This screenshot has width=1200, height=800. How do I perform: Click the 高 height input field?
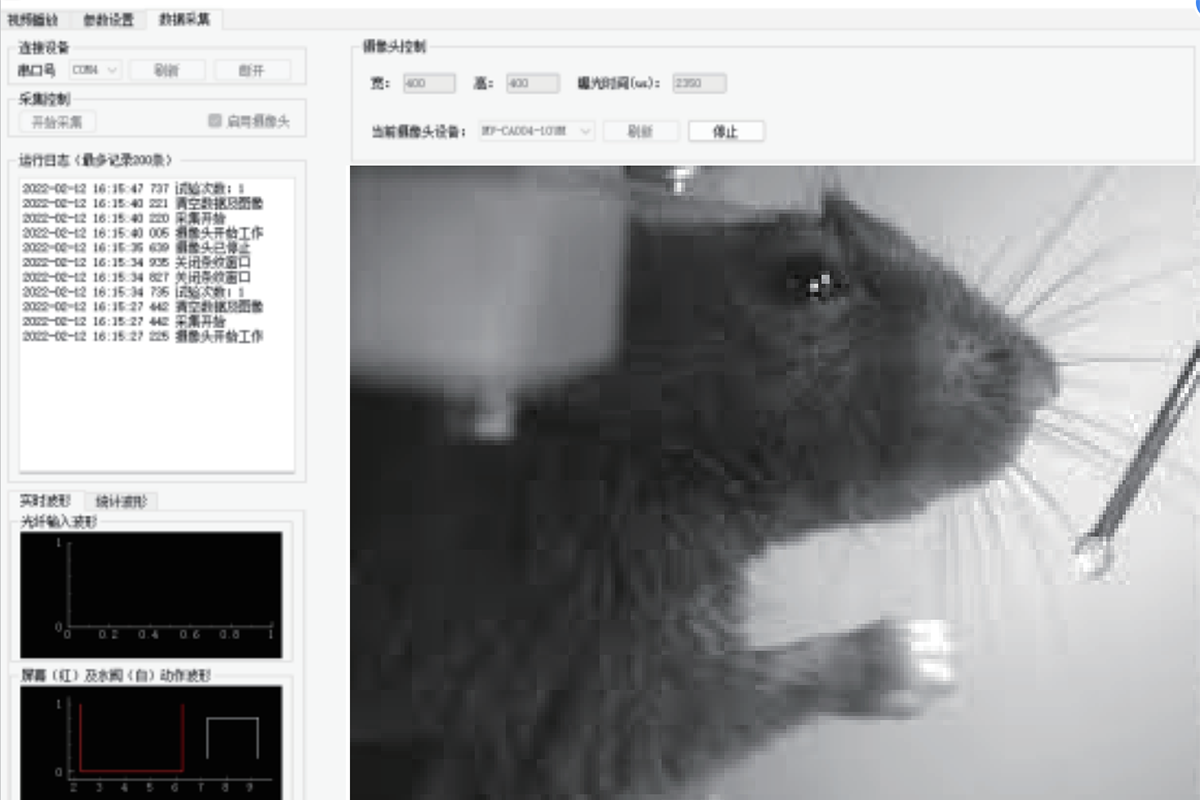click(531, 83)
